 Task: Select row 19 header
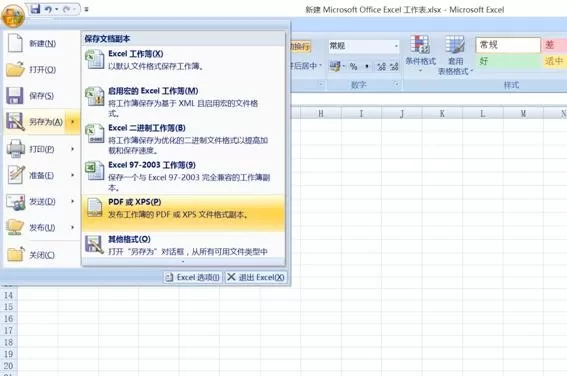pyautogui.click(x=8, y=354)
